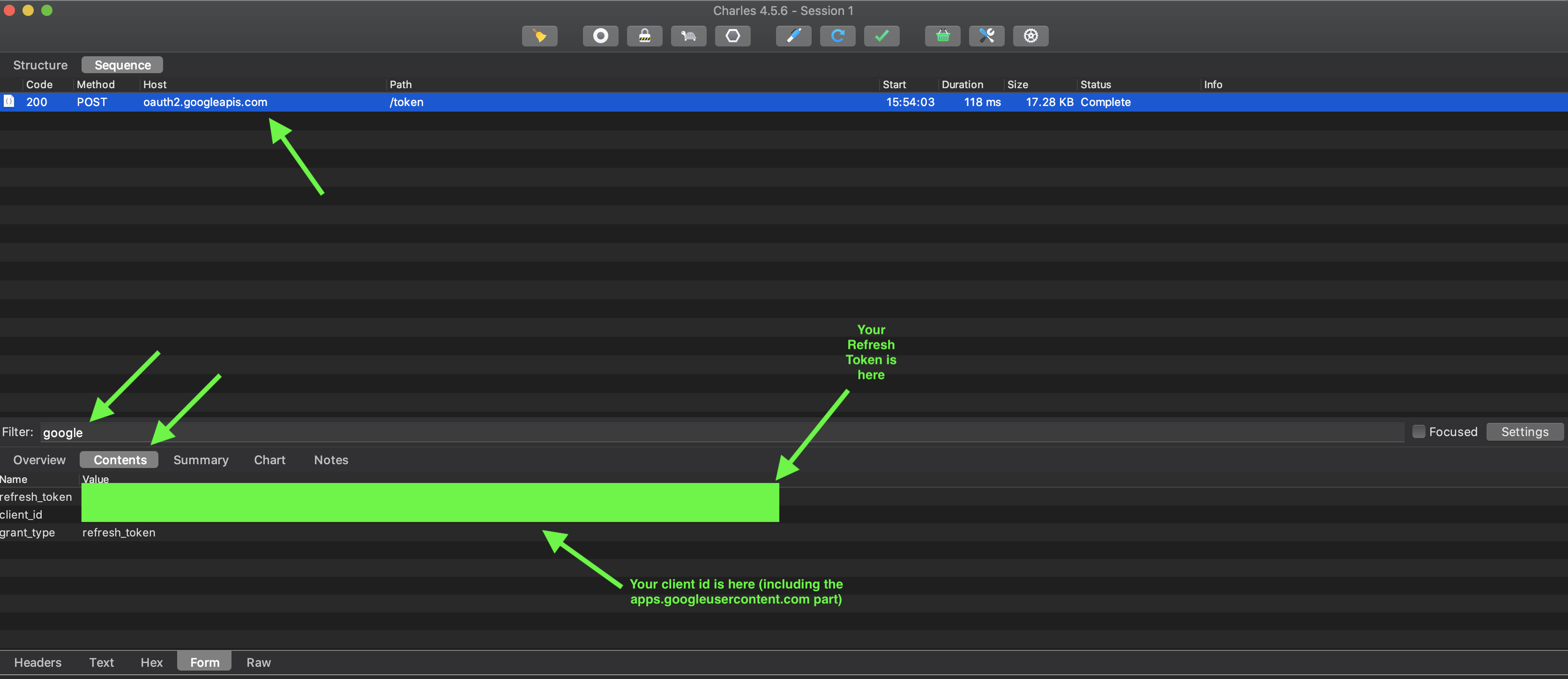Enable the Focused checkbox
Screen dimensions: 1568x679
(x=1419, y=432)
